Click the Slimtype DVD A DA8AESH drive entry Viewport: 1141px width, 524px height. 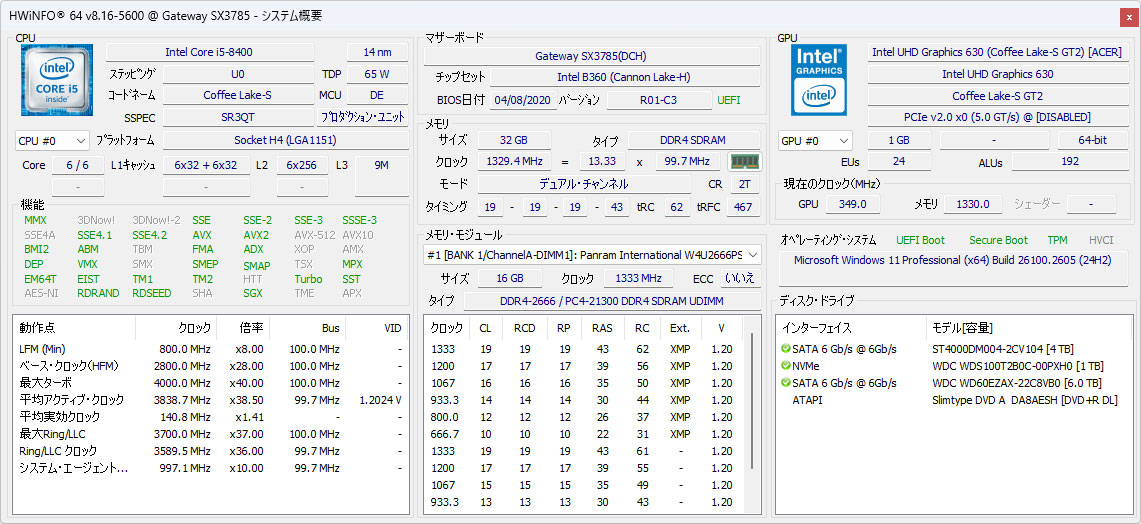coord(1025,400)
